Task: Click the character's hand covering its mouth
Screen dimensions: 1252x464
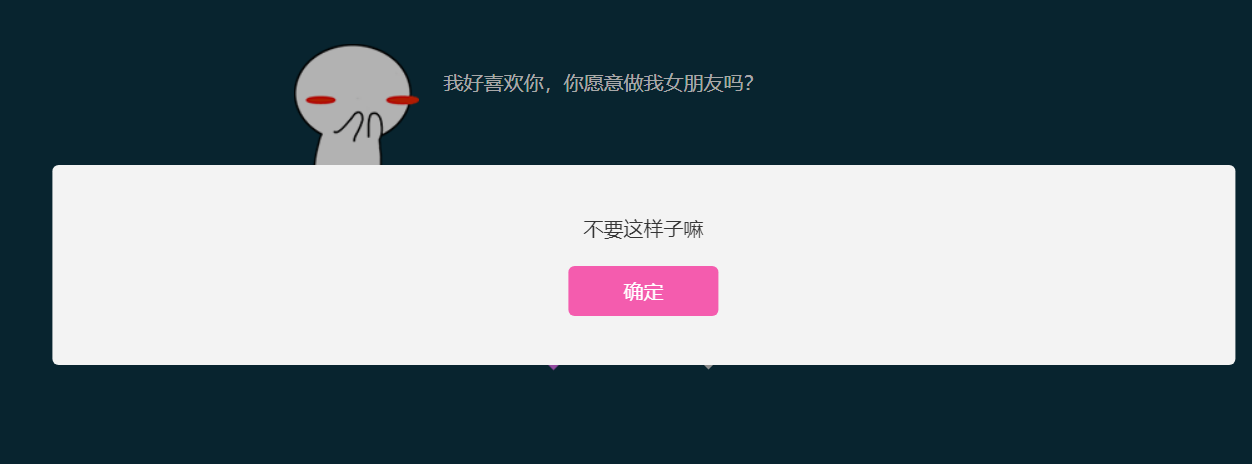Action: [x=360, y=128]
